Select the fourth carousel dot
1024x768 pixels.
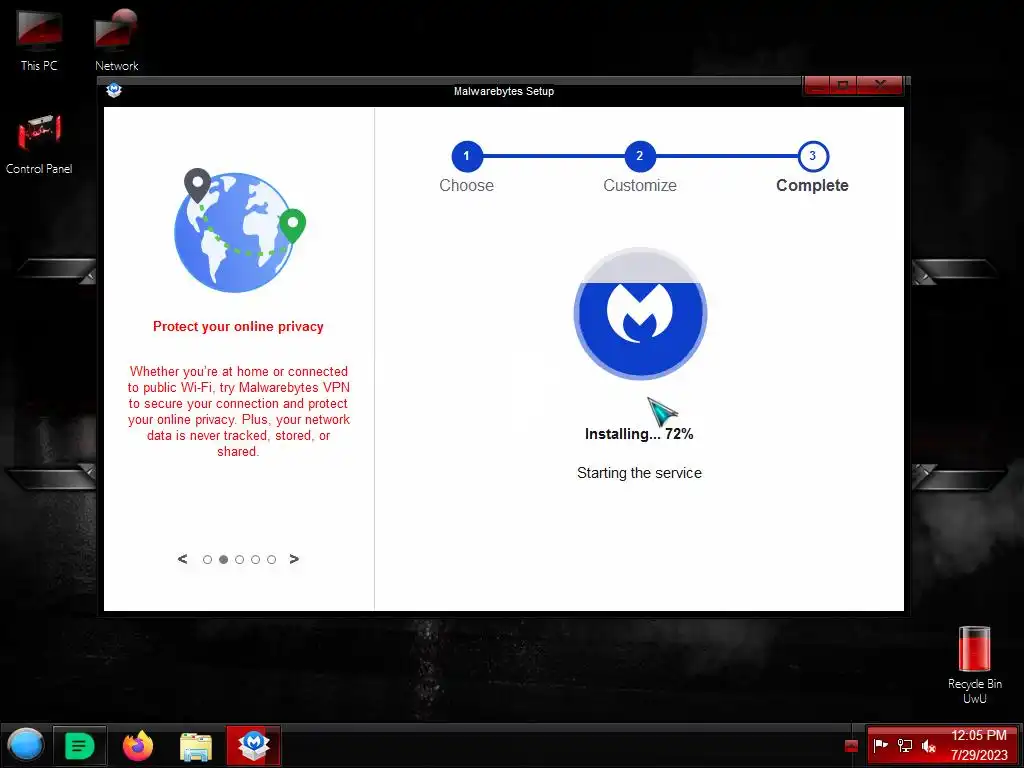tap(255, 560)
